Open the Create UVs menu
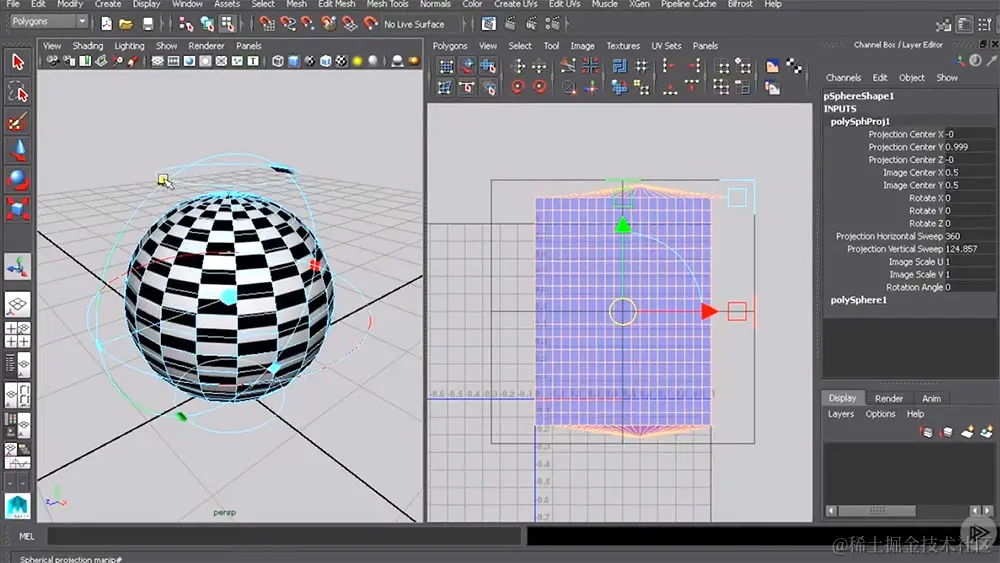The image size is (1000, 563). click(515, 4)
